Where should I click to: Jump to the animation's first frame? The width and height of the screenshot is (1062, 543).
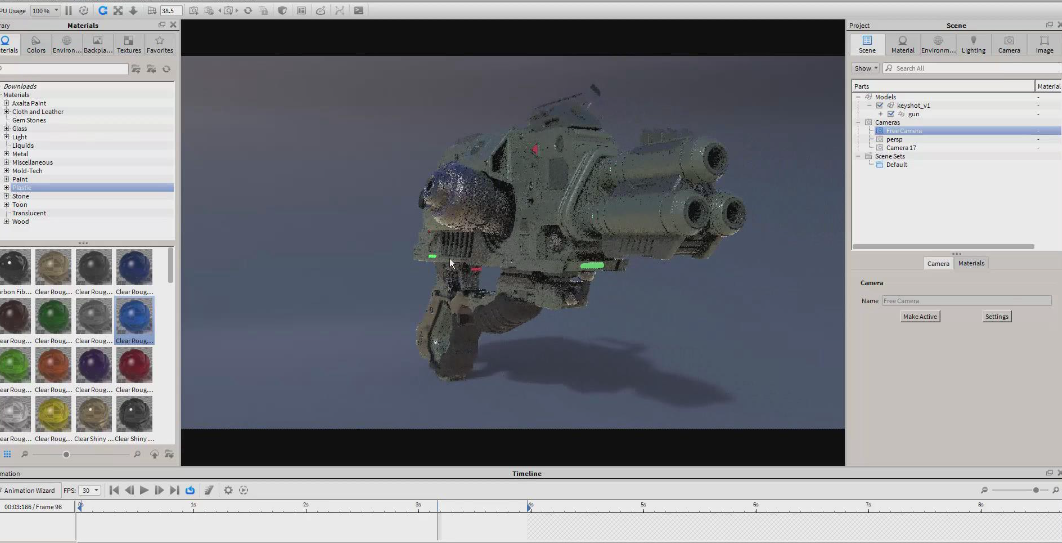click(114, 490)
